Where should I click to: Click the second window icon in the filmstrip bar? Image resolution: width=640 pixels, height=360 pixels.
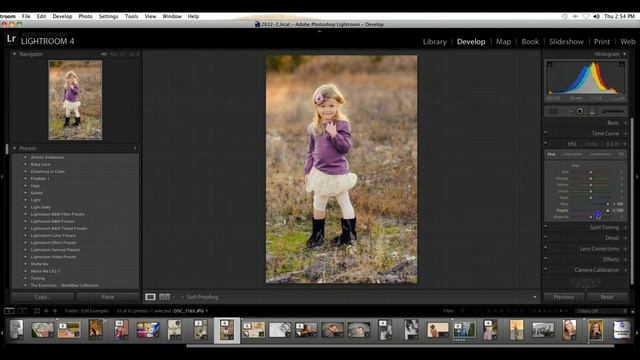tap(22, 311)
